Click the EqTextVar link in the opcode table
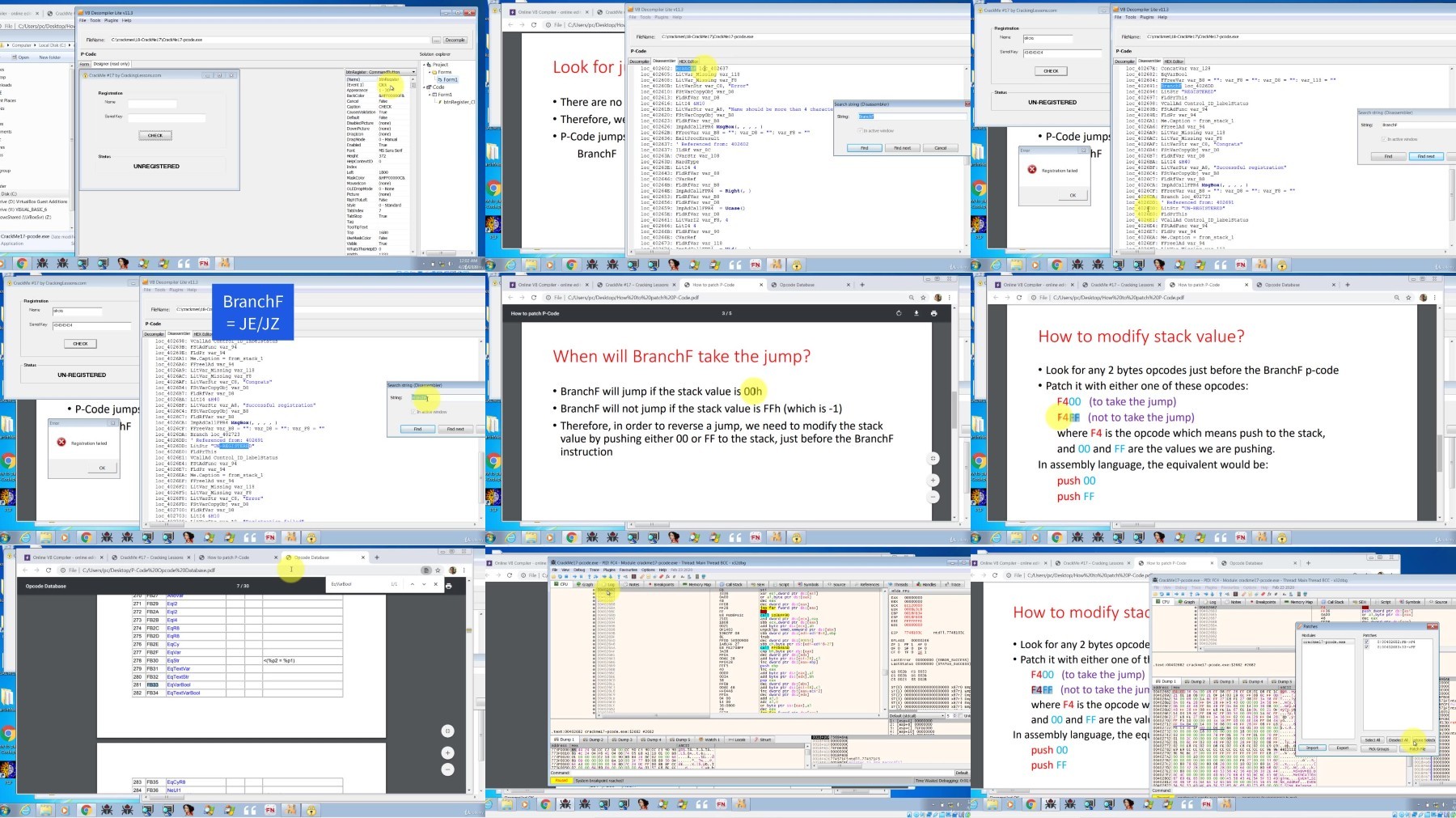 coord(178,668)
